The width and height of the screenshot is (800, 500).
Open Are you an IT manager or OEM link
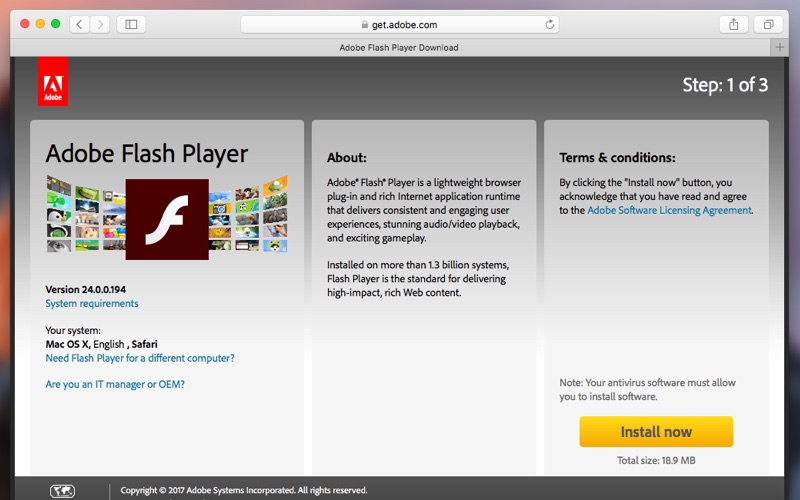(x=115, y=384)
